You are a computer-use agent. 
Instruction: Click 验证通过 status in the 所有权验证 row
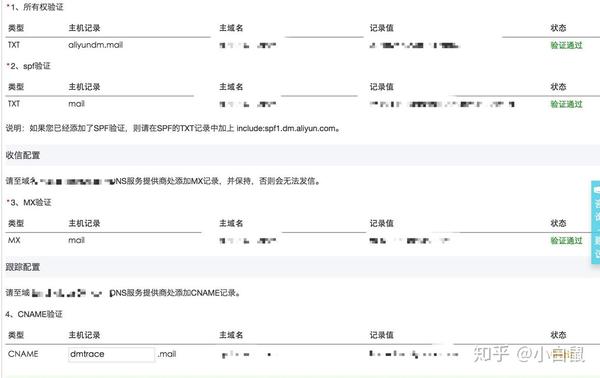pos(566,45)
